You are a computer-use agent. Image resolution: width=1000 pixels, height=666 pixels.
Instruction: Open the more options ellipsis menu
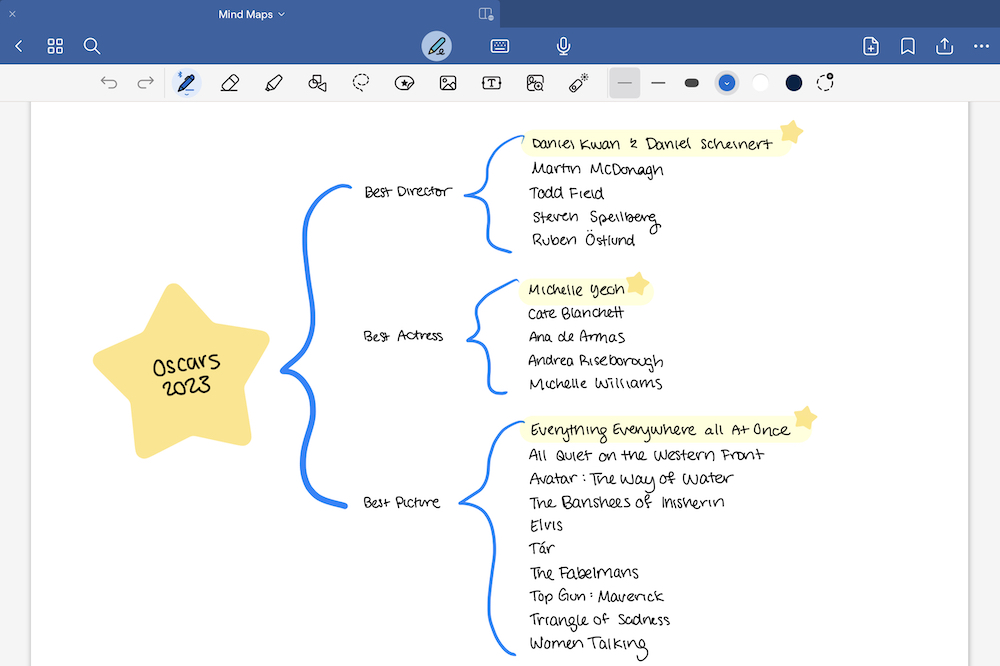click(x=980, y=46)
